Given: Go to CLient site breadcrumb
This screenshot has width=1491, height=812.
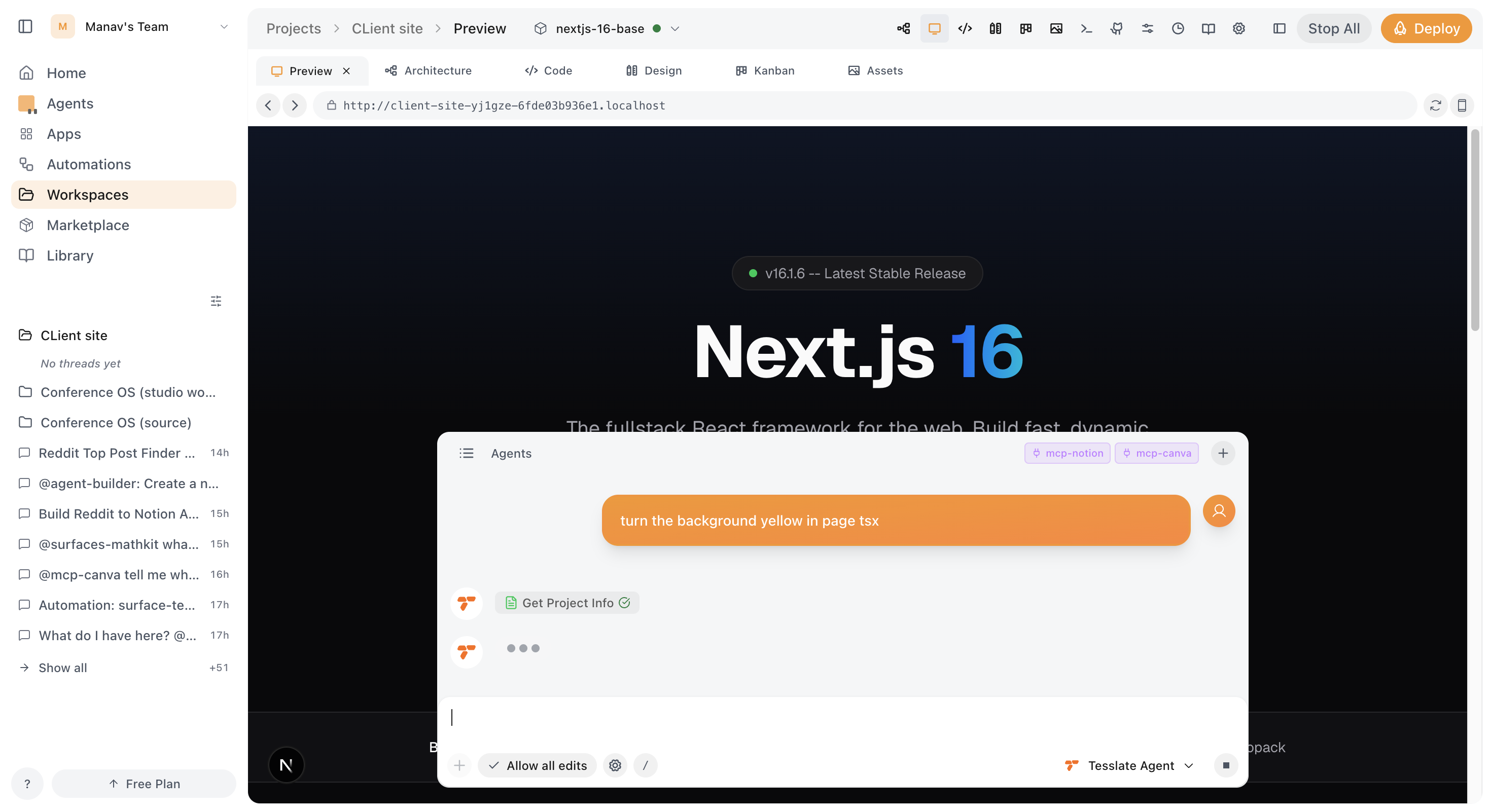Looking at the screenshot, I should [387, 28].
